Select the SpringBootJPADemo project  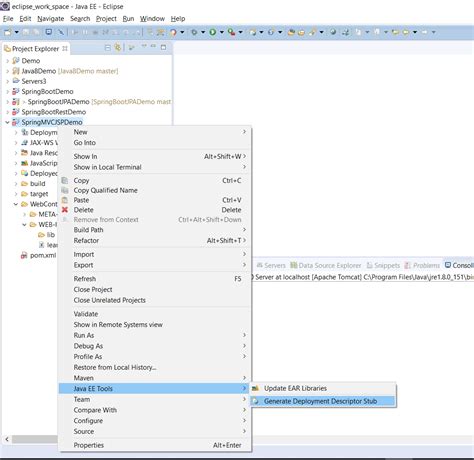coord(58,102)
